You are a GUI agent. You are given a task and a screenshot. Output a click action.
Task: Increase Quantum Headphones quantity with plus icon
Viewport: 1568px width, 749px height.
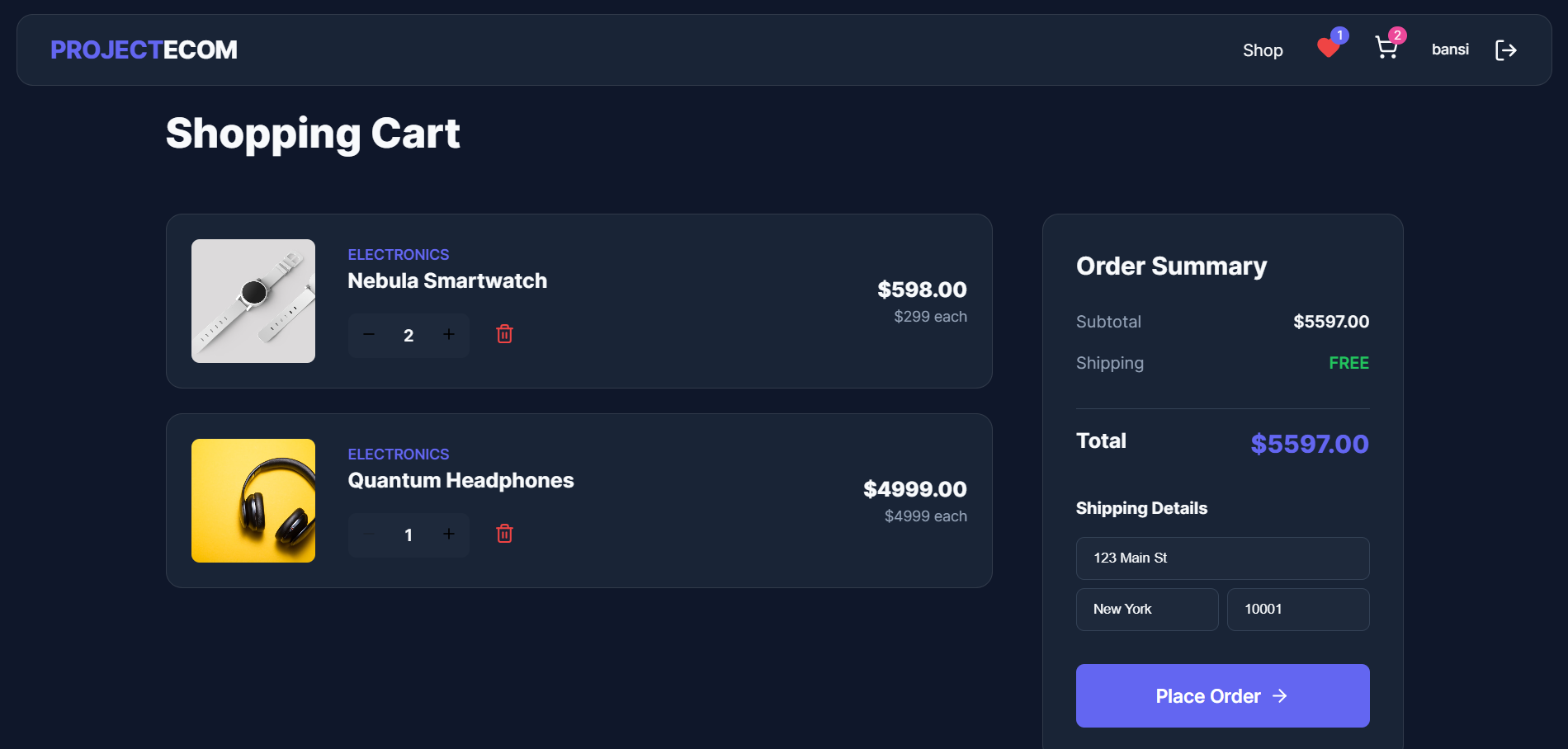pyautogui.click(x=449, y=535)
